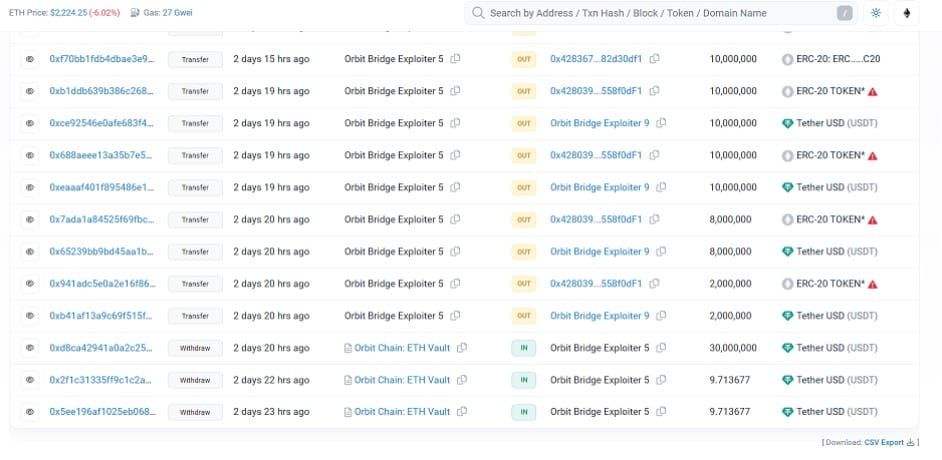Open transaction hash 0xd8ca42941a0a2c25

click(102, 348)
